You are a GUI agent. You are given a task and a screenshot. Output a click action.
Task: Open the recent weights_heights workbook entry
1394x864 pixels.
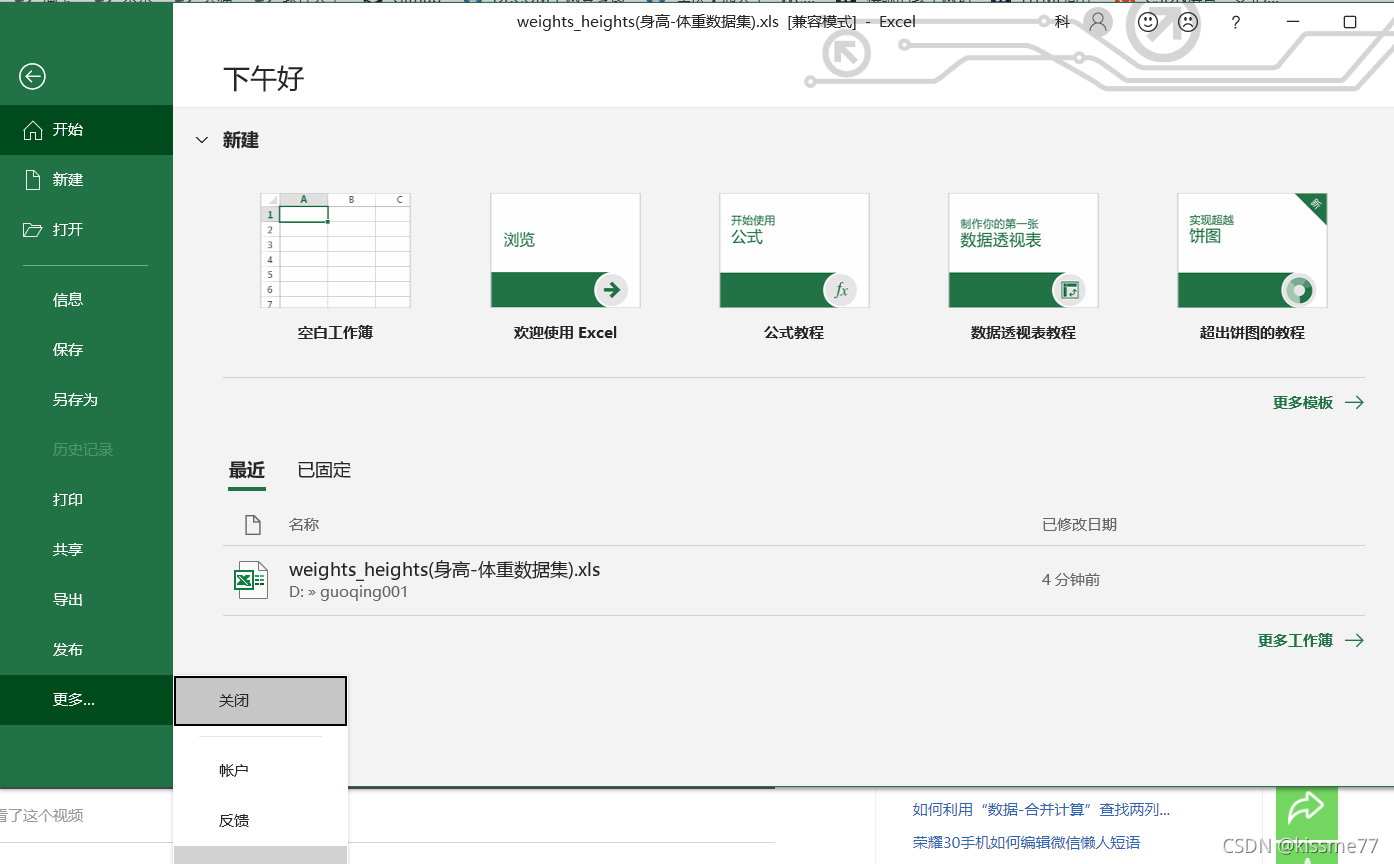445,569
